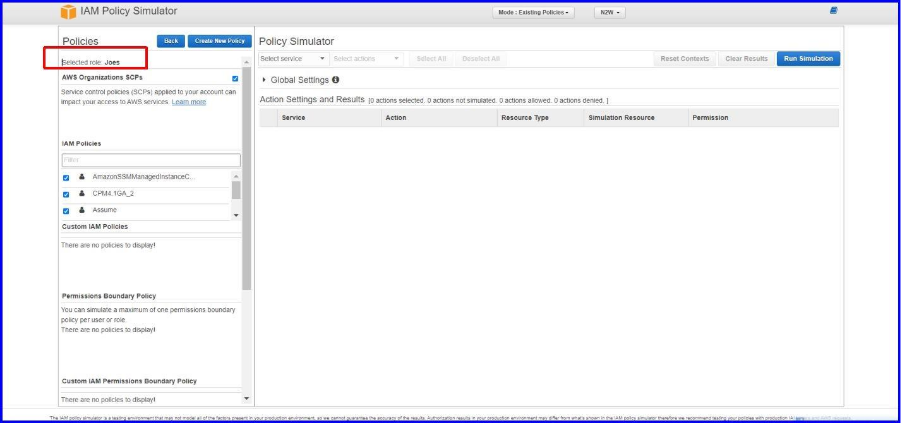Uncheck the CPM4.1GA_2 policy checkbox
The image size is (903, 423).
point(66,195)
